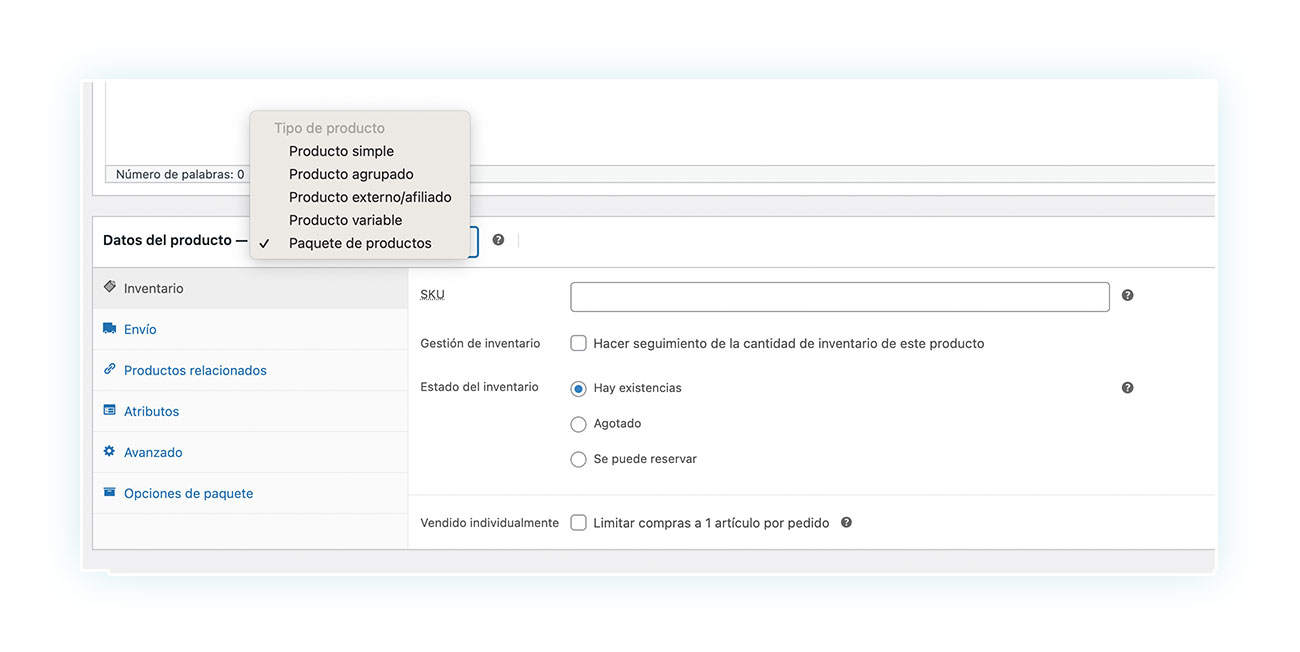The width and height of the screenshot is (1300, 652).
Task: Click the Envío truck icon
Action: [x=110, y=328]
